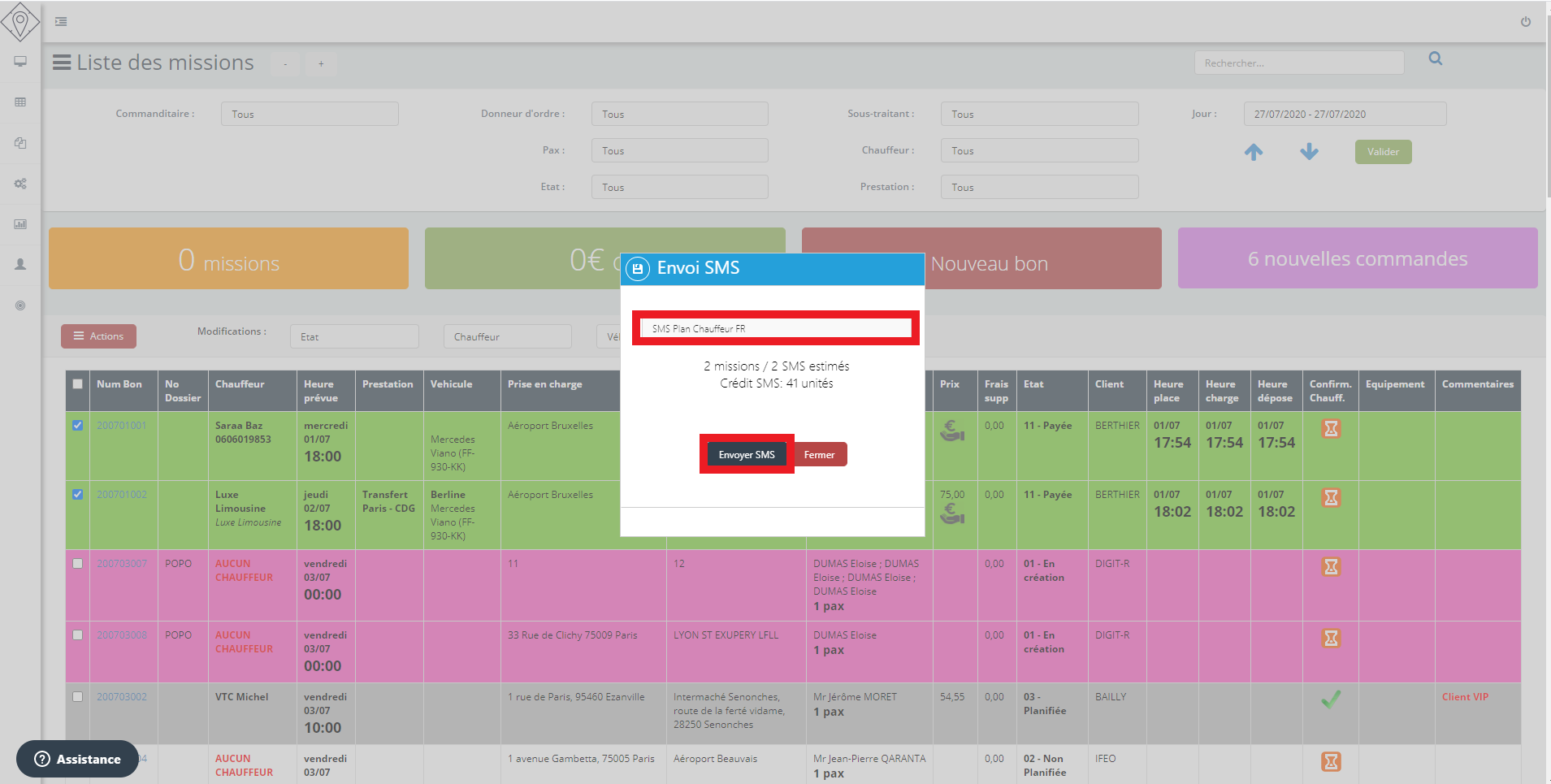This screenshot has height=784, width=1551.
Task: Open the monitor icon in left sidebar
Action: coord(20,62)
